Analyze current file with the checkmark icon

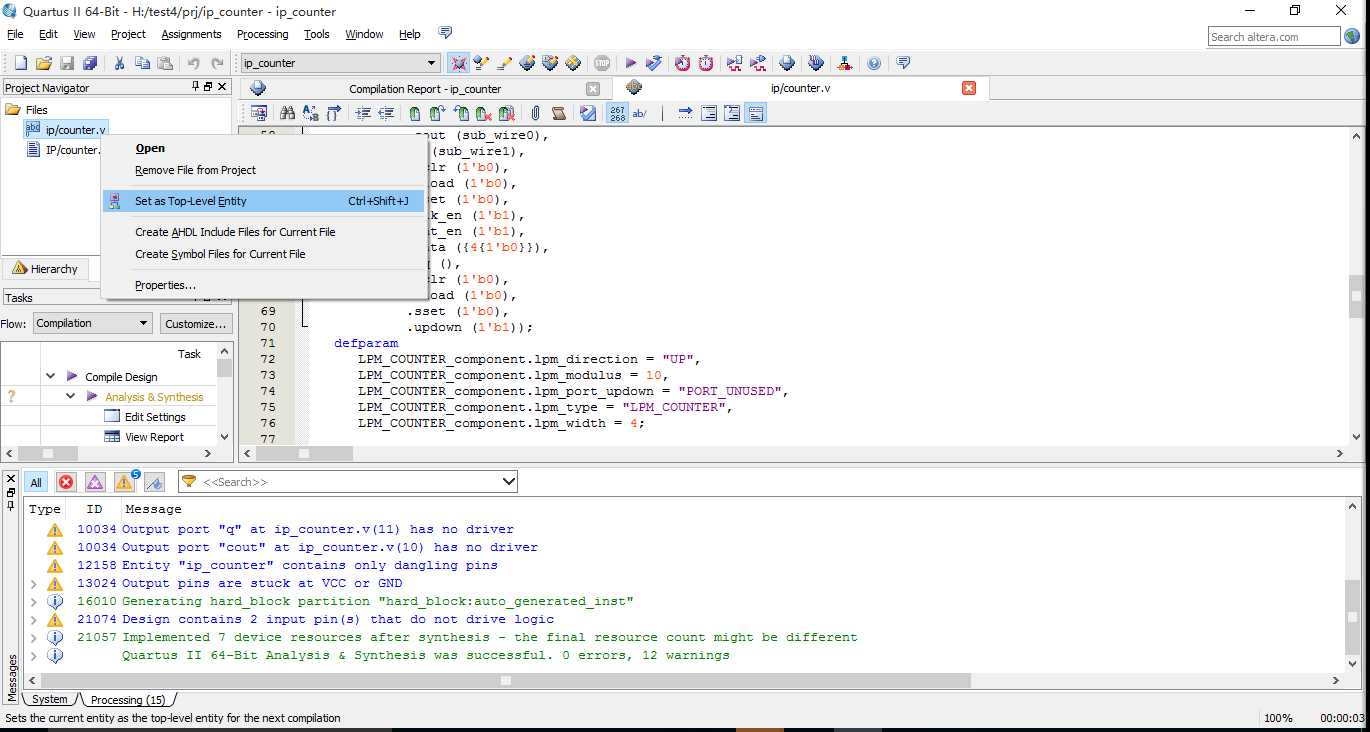[x=588, y=113]
